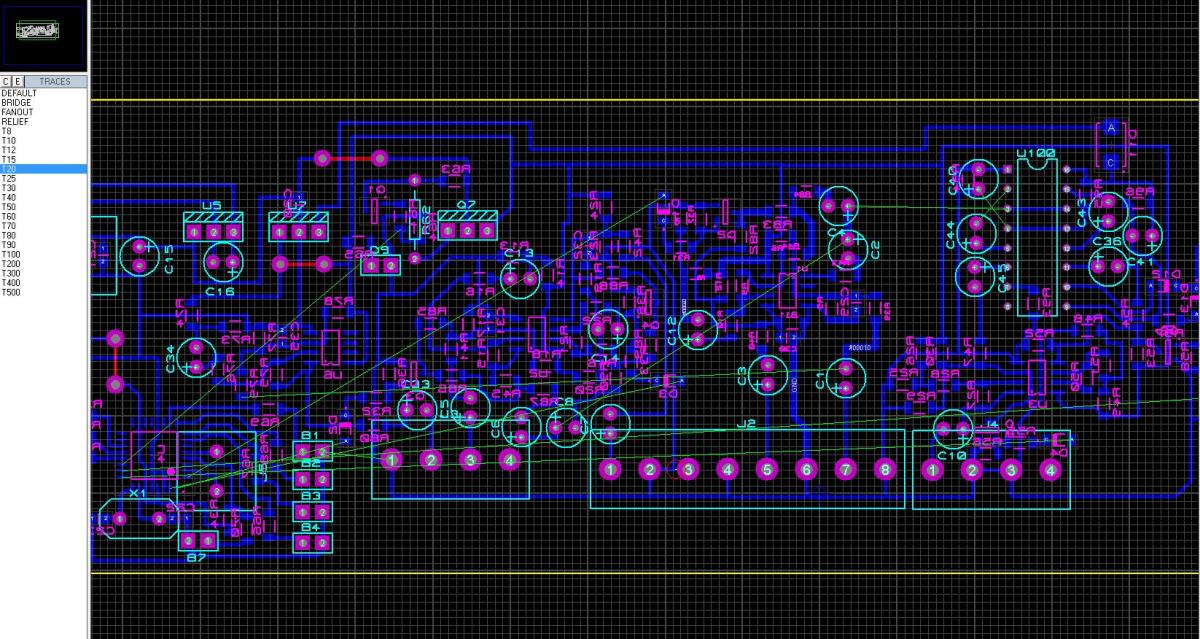Select the U7 component footprint

click(299, 226)
